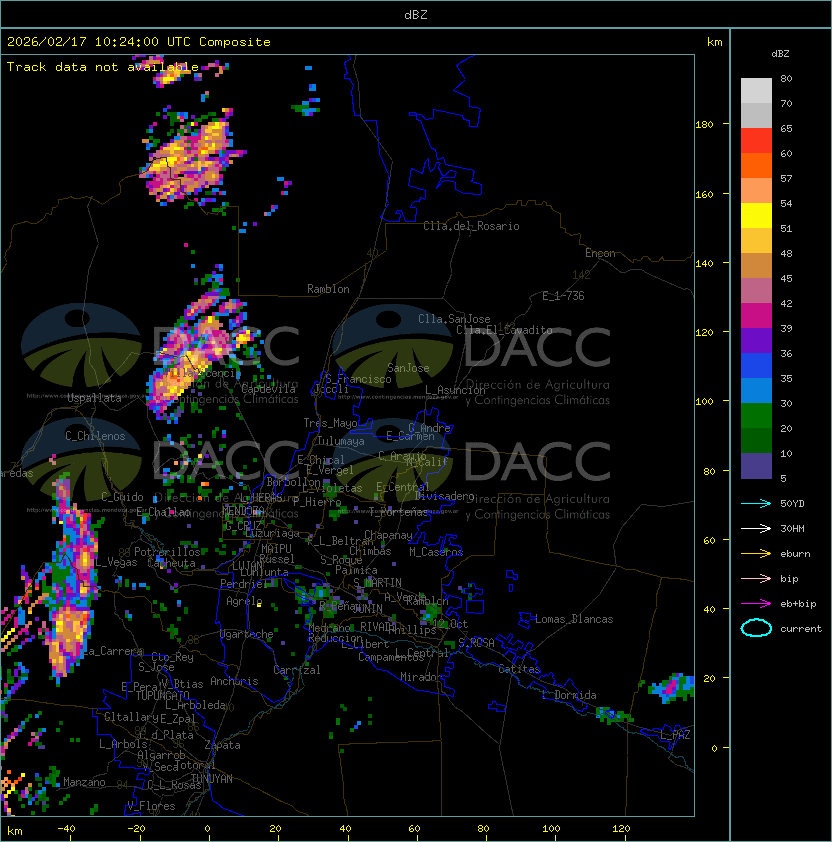Pick the red swatch in dBZ scale
The width and height of the screenshot is (832, 842).
tap(756, 141)
